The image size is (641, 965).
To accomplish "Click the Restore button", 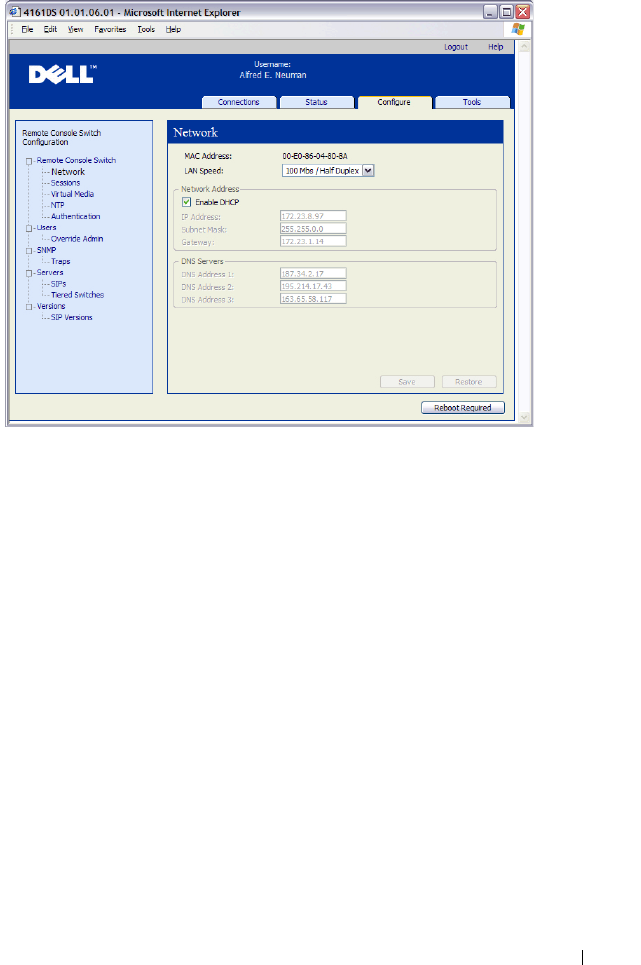I will point(469,382).
